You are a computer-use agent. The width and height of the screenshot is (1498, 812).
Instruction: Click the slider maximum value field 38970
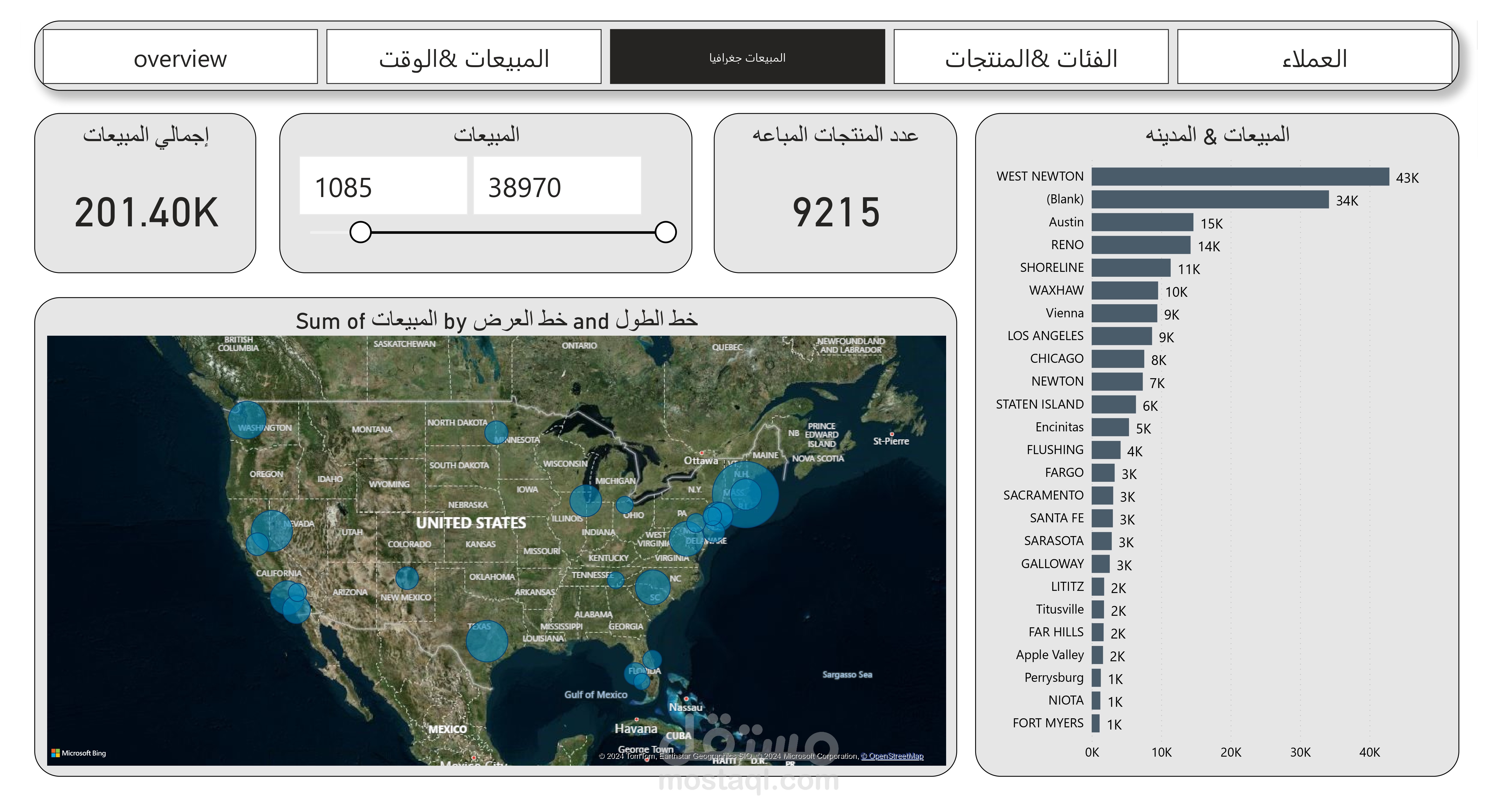[557, 186]
